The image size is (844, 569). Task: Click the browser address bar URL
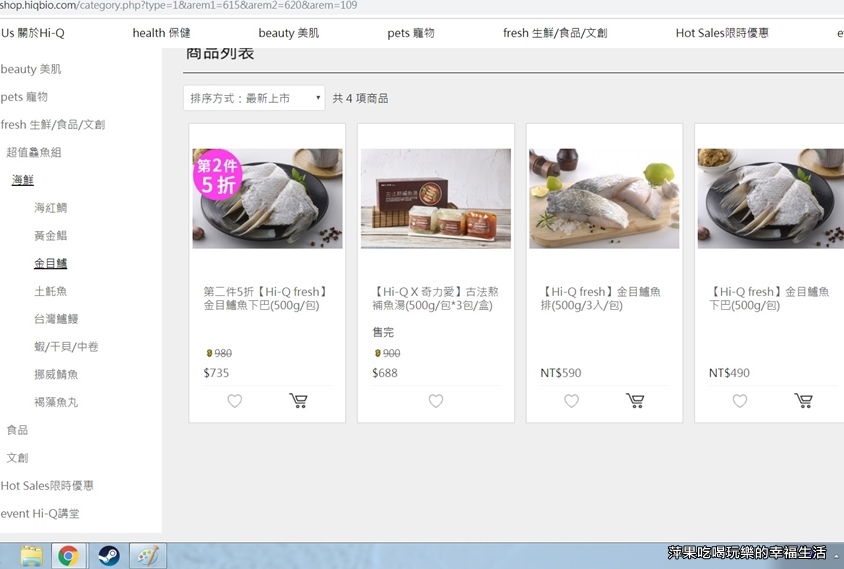click(x=179, y=6)
